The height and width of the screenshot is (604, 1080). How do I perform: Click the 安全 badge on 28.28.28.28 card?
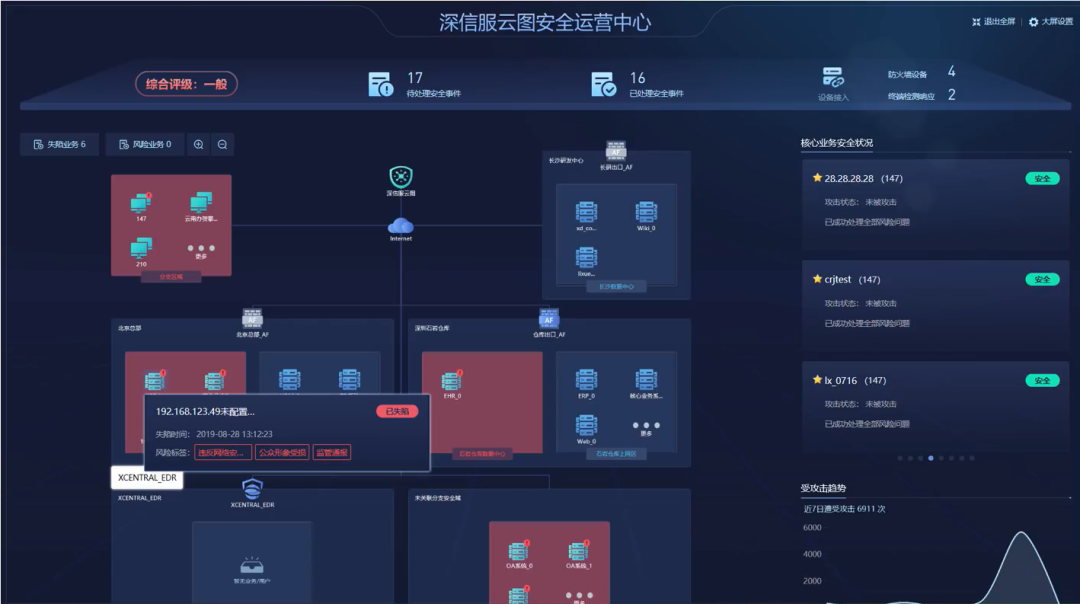[1042, 178]
